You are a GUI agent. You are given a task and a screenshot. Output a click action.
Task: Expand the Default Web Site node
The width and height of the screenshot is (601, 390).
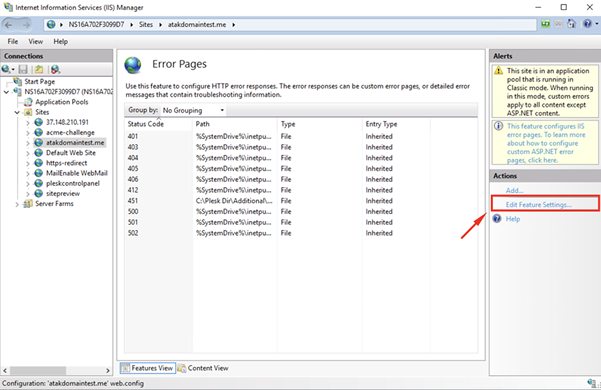pos(28,153)
